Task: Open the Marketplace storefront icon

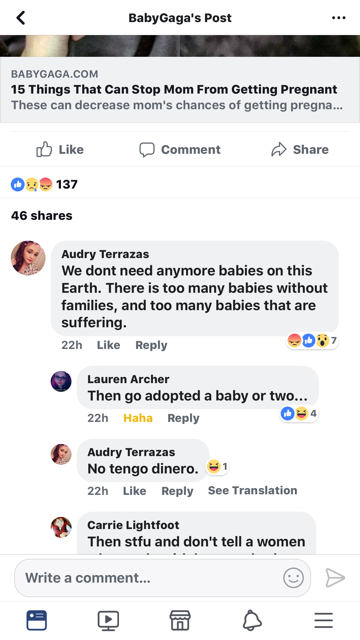Action: [x=180, y=620]
